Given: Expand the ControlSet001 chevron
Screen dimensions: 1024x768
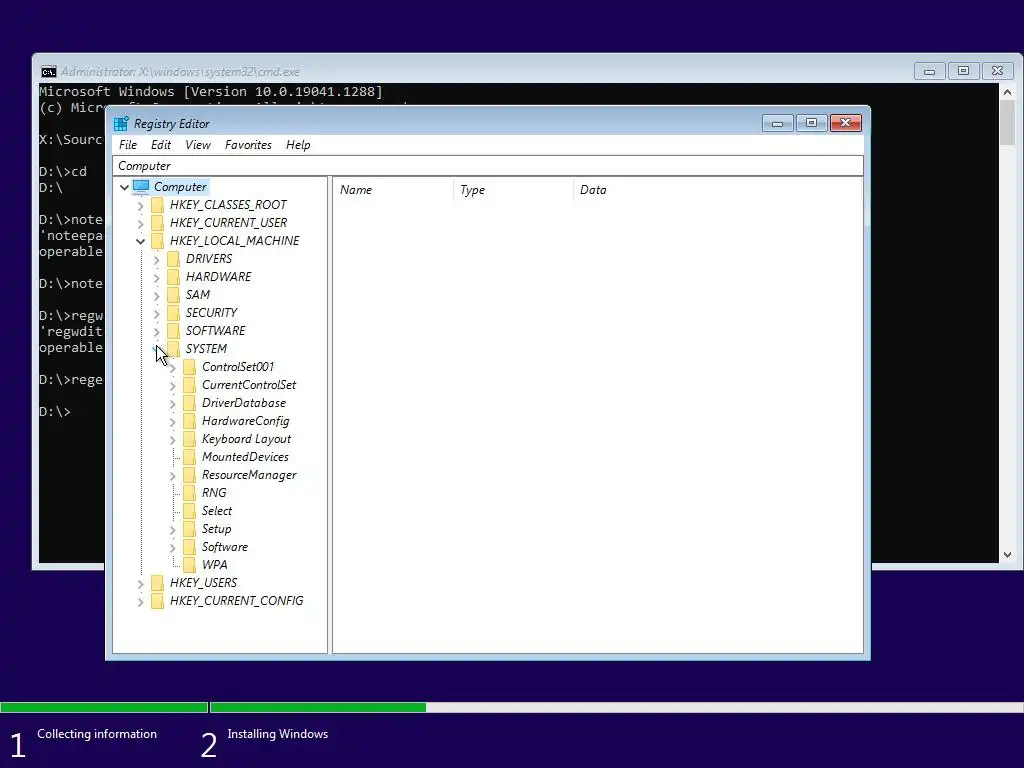Looking at the screenshot, I should click(172, 368).
